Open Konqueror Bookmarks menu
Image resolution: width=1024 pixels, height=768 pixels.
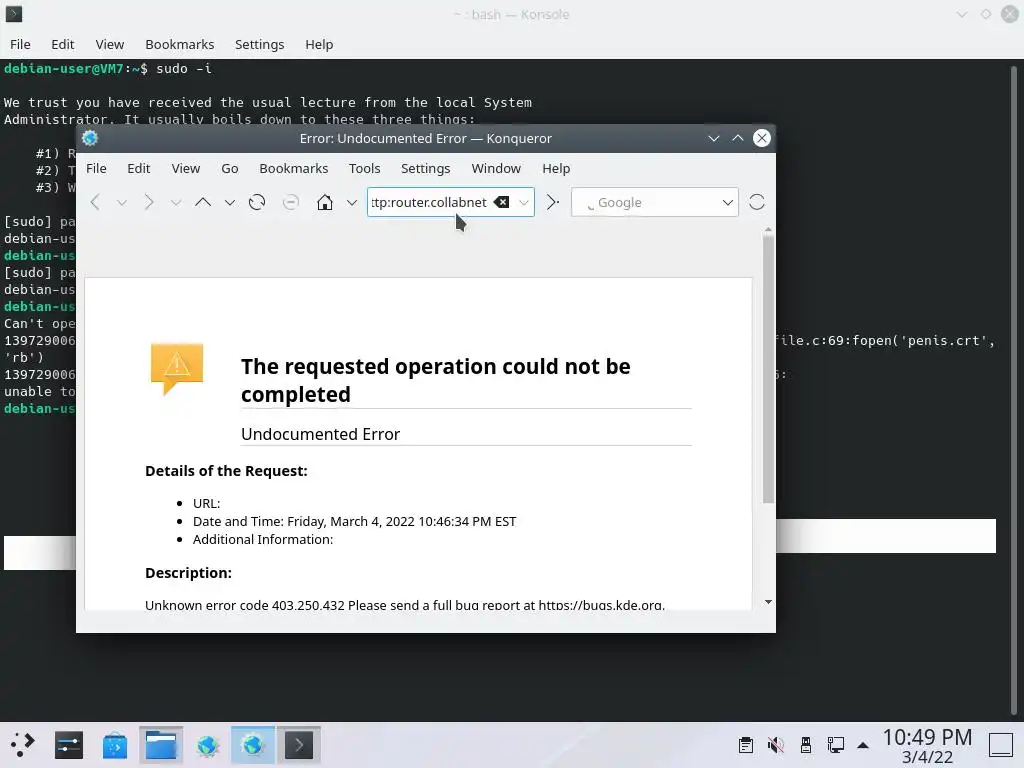[294, 168]
